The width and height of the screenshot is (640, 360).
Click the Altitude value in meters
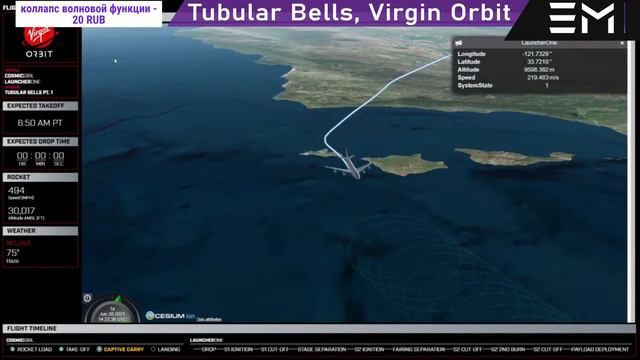(x=539, y=70)
